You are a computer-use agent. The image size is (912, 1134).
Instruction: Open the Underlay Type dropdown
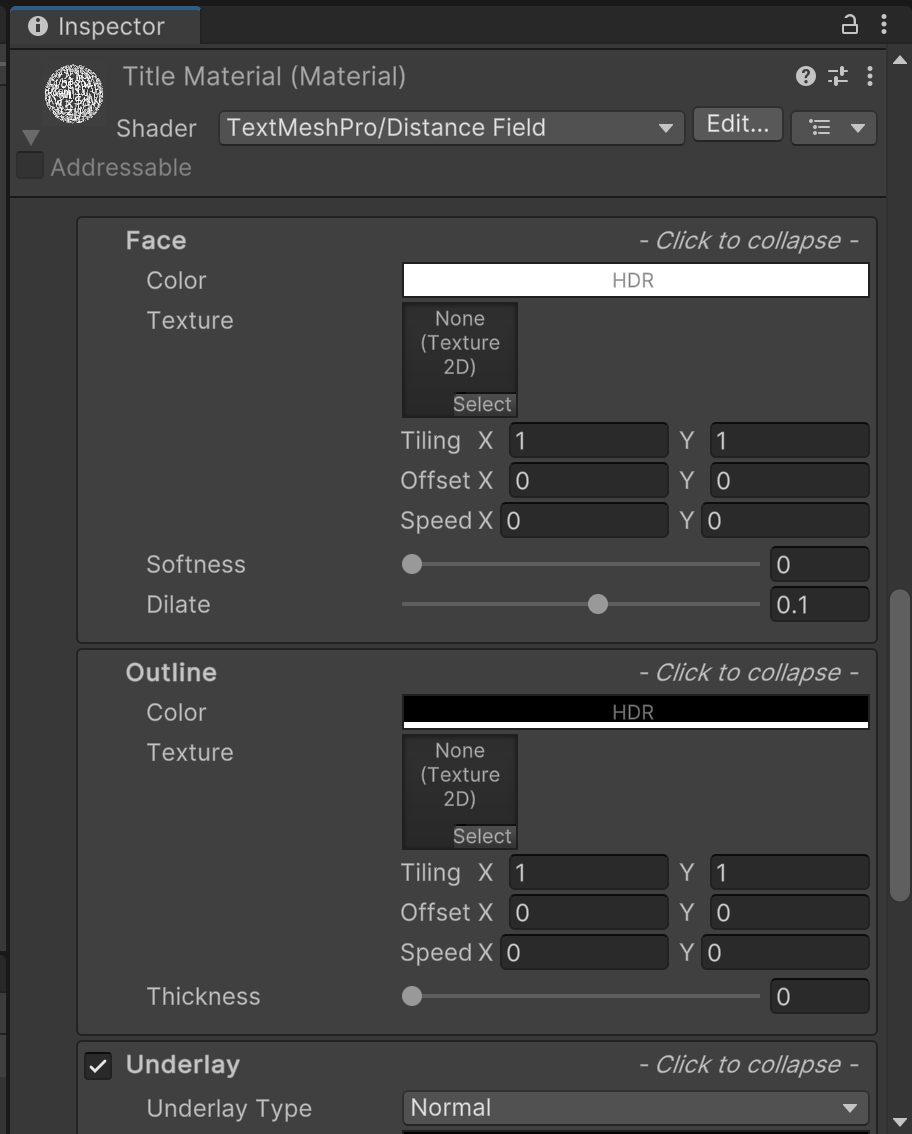pos(634,1108)
